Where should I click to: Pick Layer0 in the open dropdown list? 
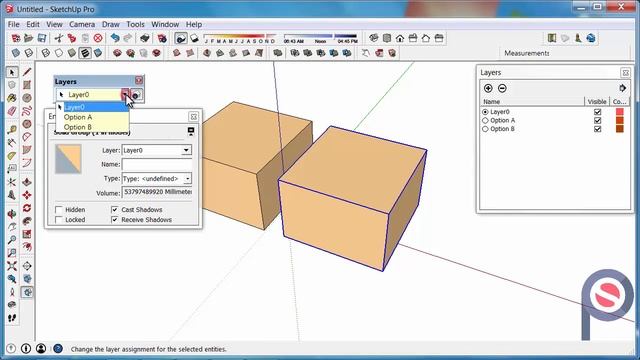[x=93, y=107]
